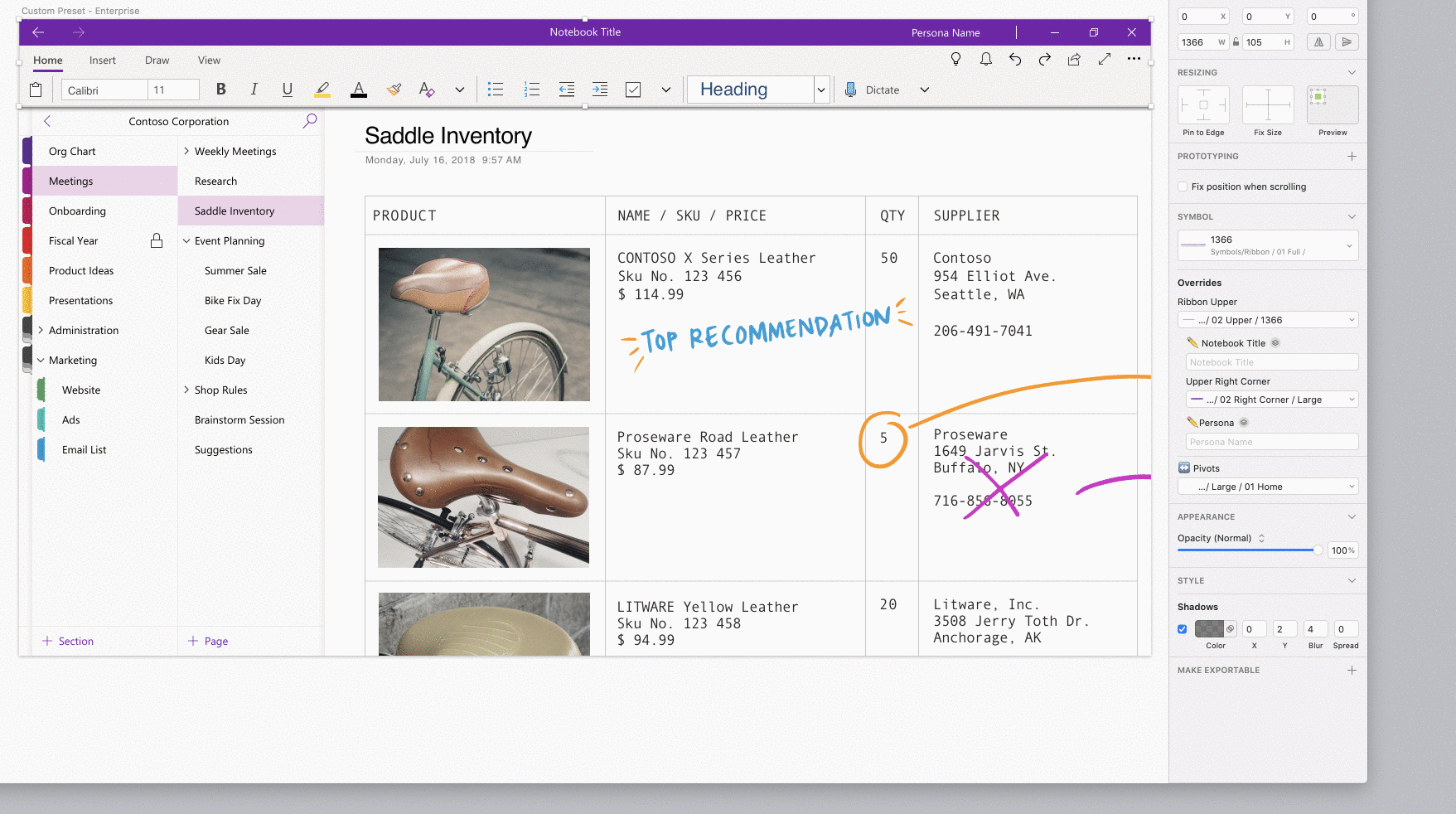Click the Notebook Title override field

click(1272, 362)
